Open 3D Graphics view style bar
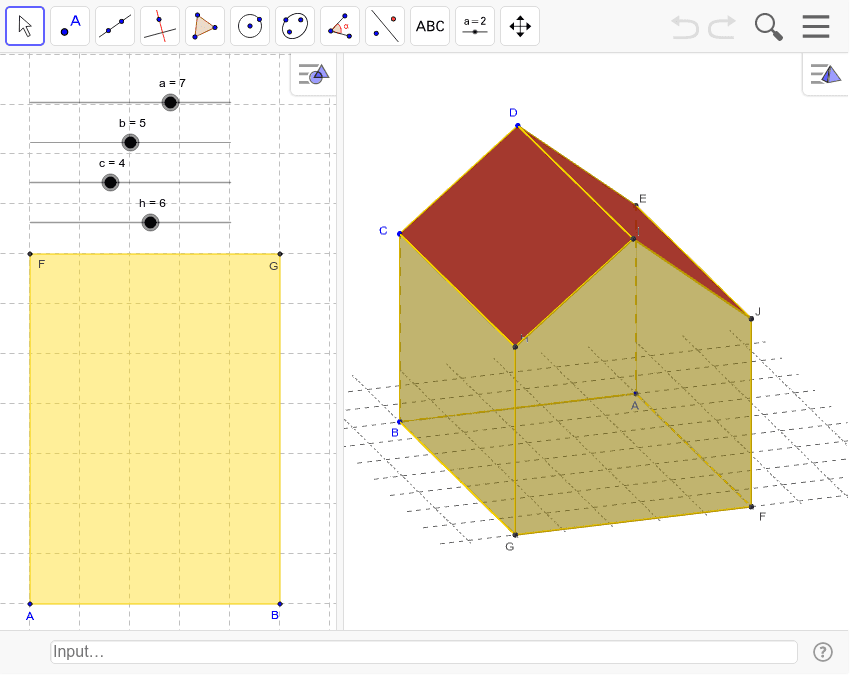 [x=826, y=74]
